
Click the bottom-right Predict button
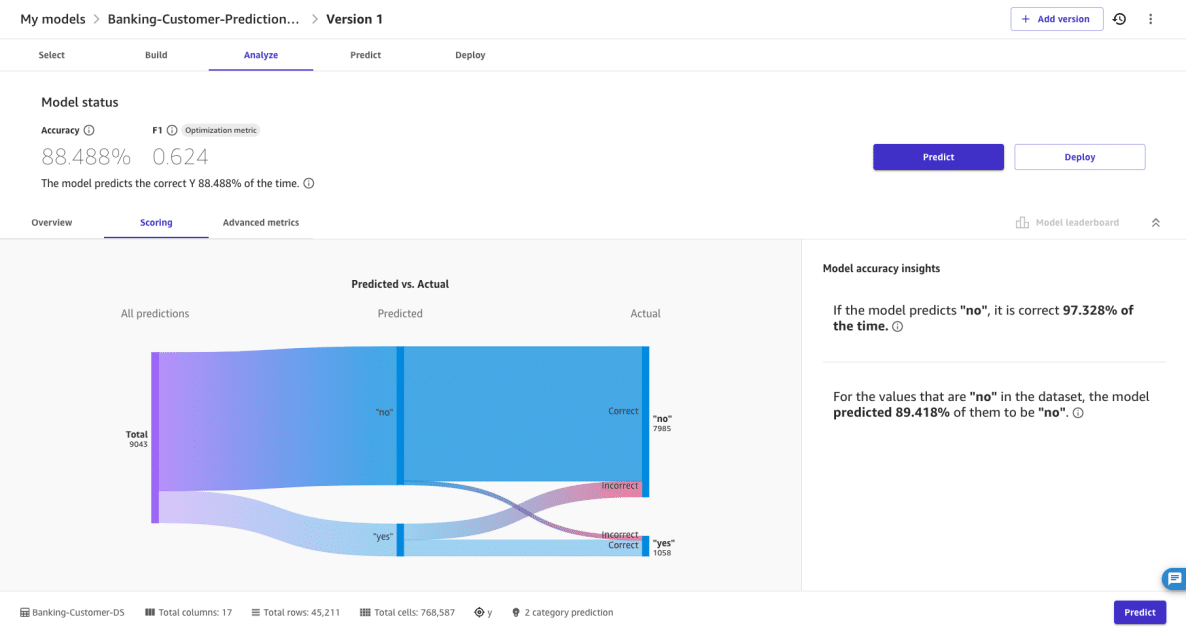click(1139, 613)
